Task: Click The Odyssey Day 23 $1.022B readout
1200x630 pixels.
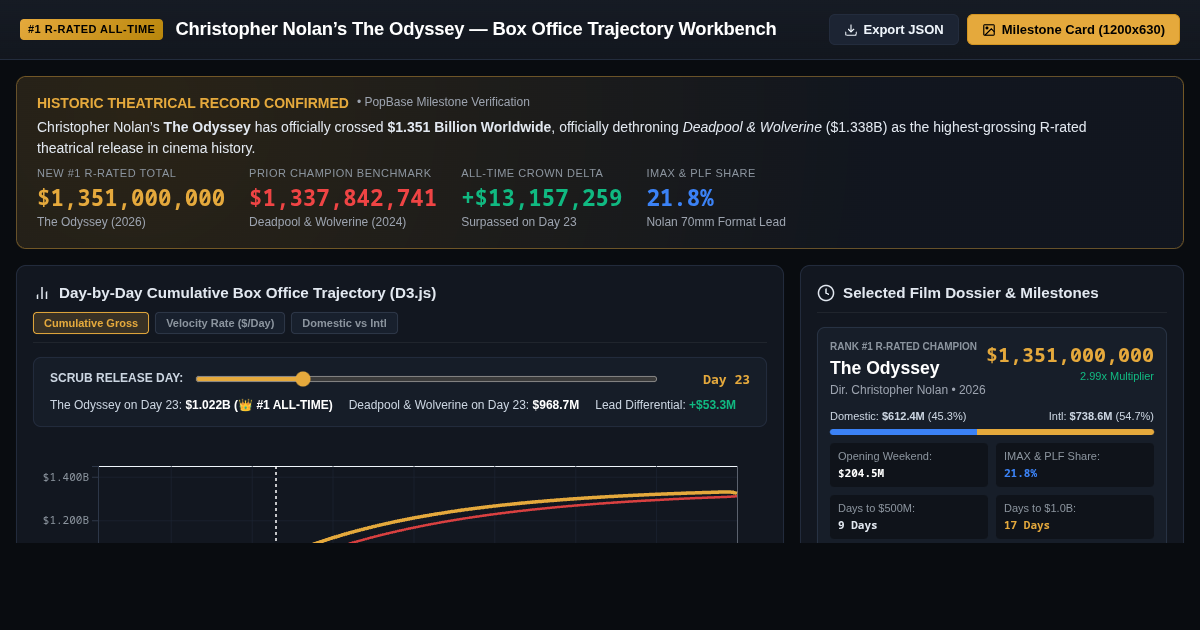Action: tap(191, 405)
